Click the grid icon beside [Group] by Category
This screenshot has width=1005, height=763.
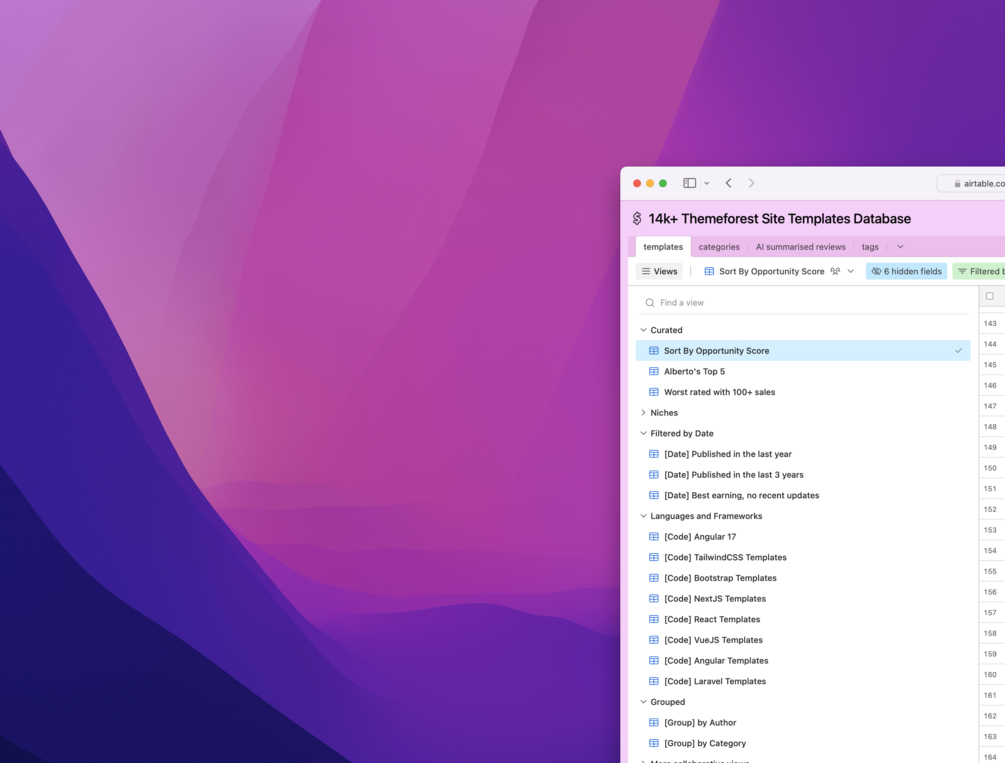(x=654, y=743)
